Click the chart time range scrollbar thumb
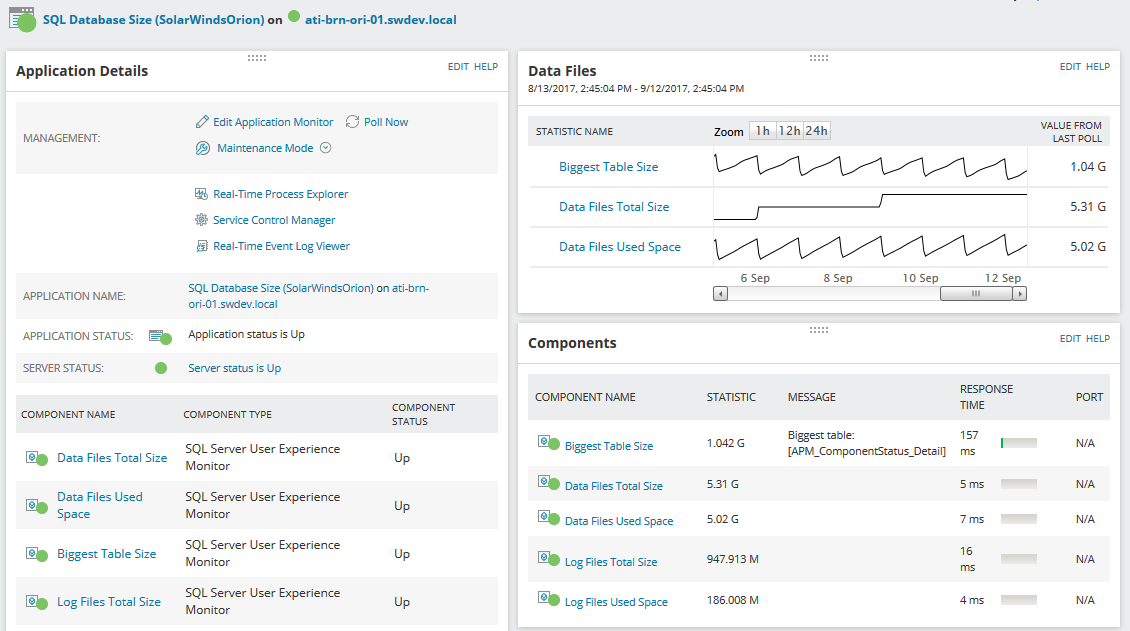1130x631 pixels. (x=975, y=294)
